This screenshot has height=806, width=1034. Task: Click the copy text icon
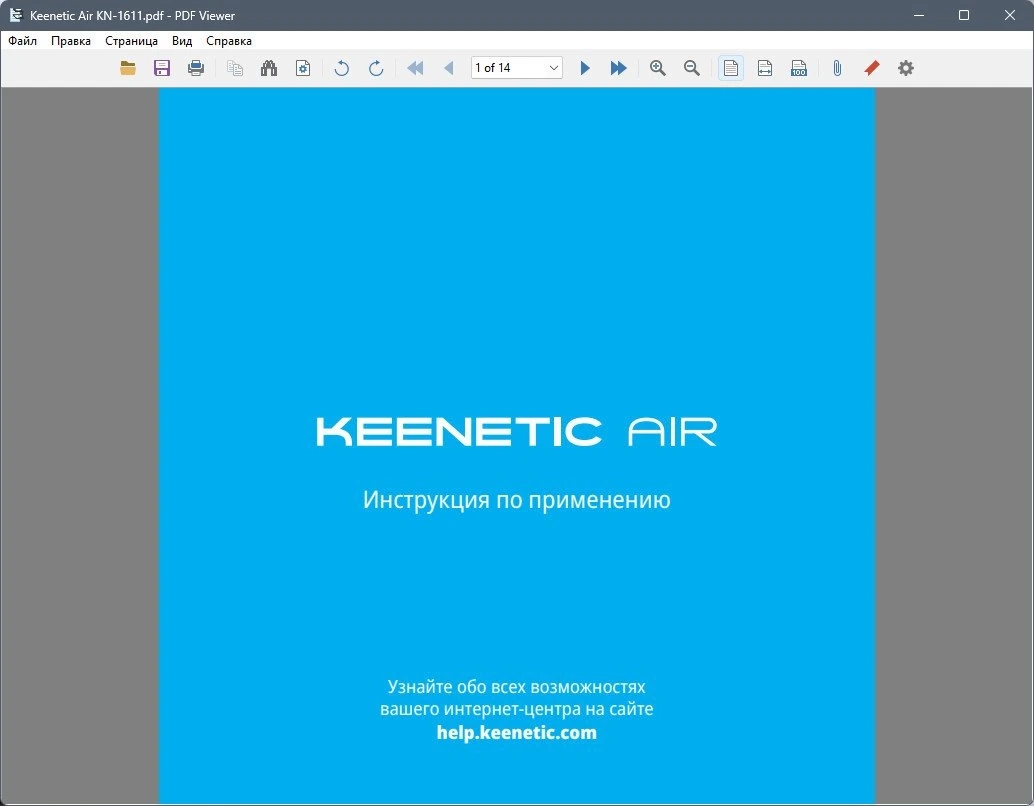point(235,68)
